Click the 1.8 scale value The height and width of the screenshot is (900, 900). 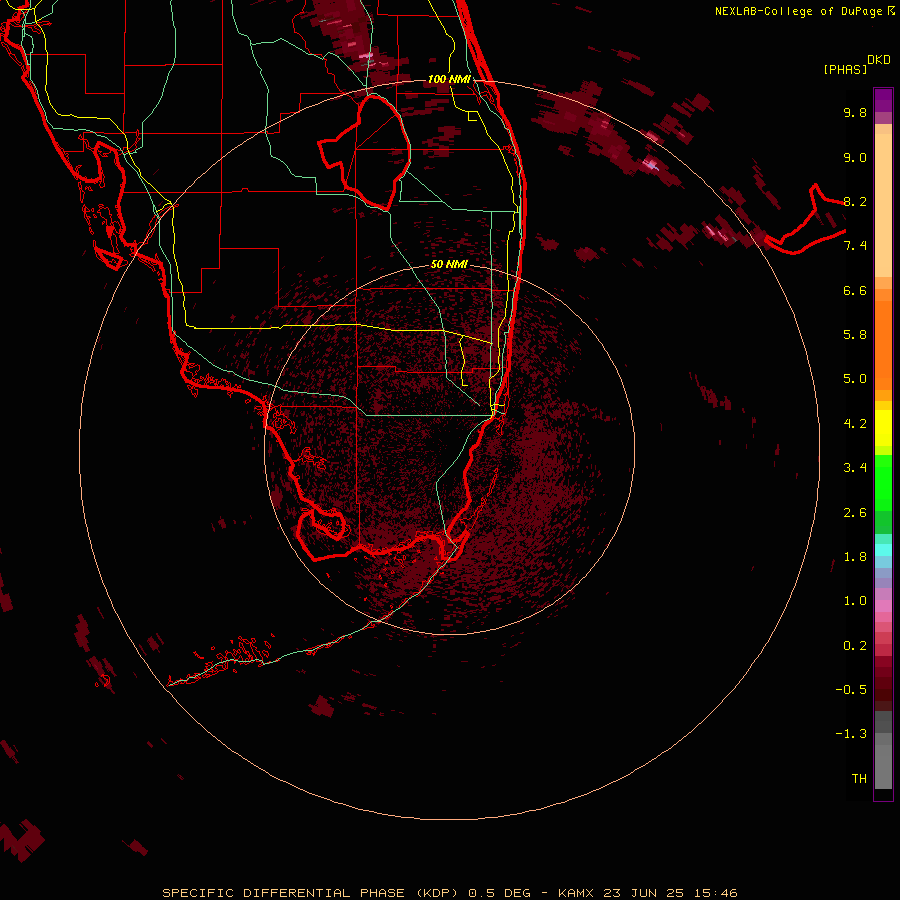(855, 557)
